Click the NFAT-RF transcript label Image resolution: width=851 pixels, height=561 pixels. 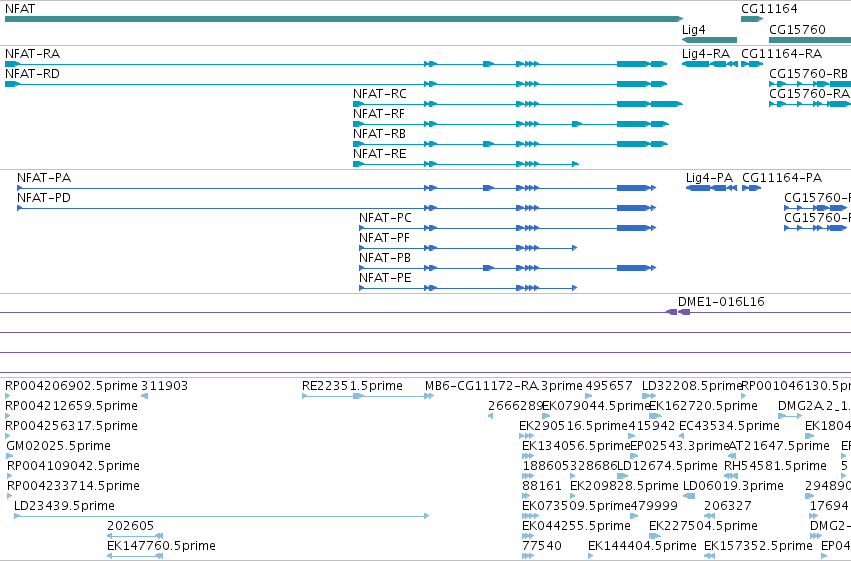click(379, 114)
